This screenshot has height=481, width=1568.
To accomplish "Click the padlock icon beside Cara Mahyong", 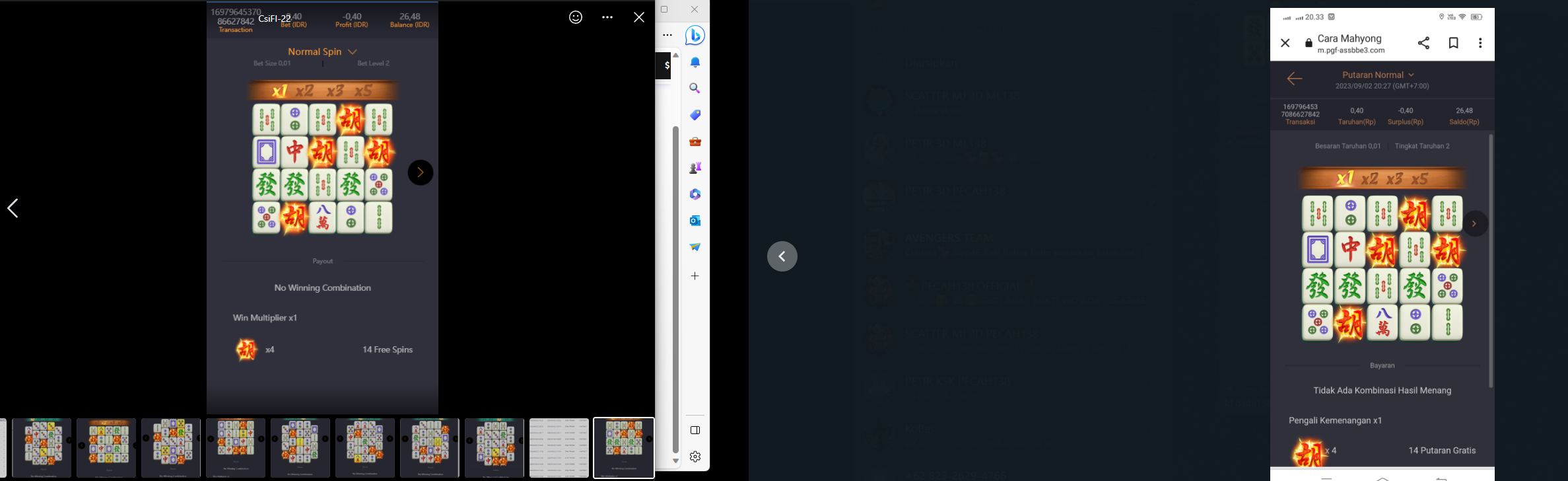I will coord(1309,44).
